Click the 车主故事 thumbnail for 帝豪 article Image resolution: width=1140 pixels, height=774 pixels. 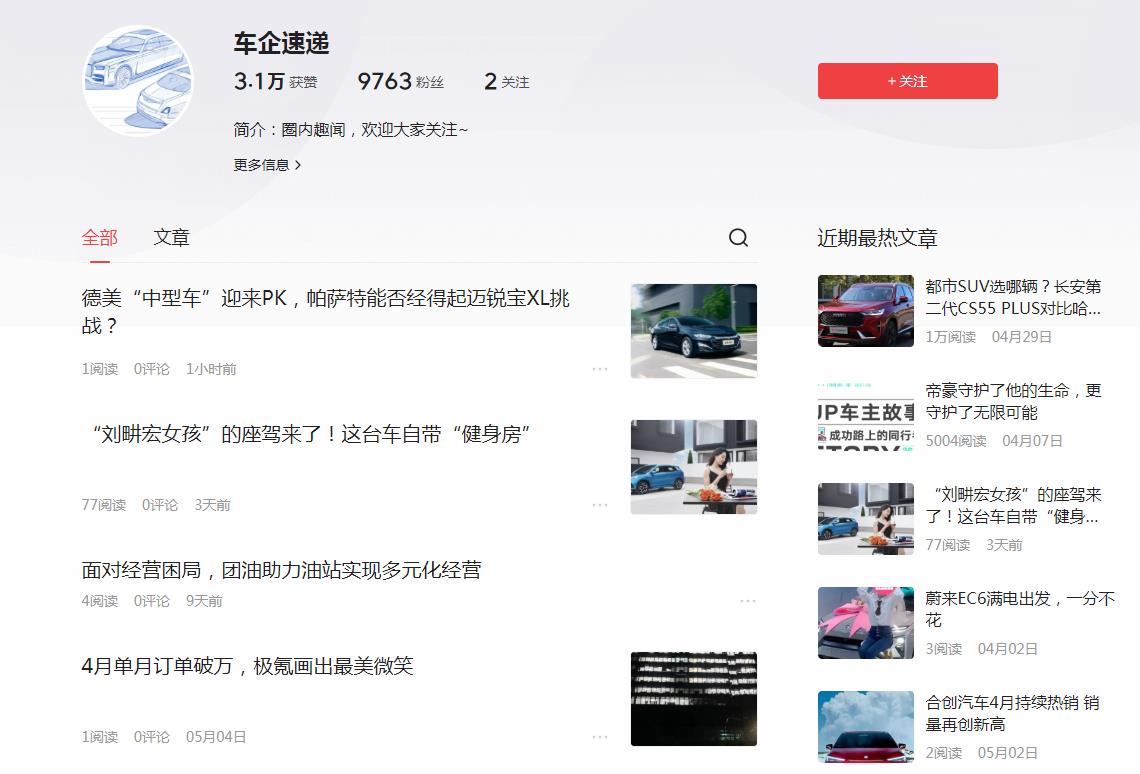click(x=865, y=414)
